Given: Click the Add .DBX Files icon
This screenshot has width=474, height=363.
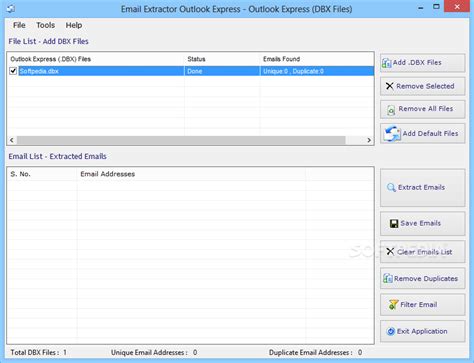Looking at the screenshot, I should click(386, 63).
